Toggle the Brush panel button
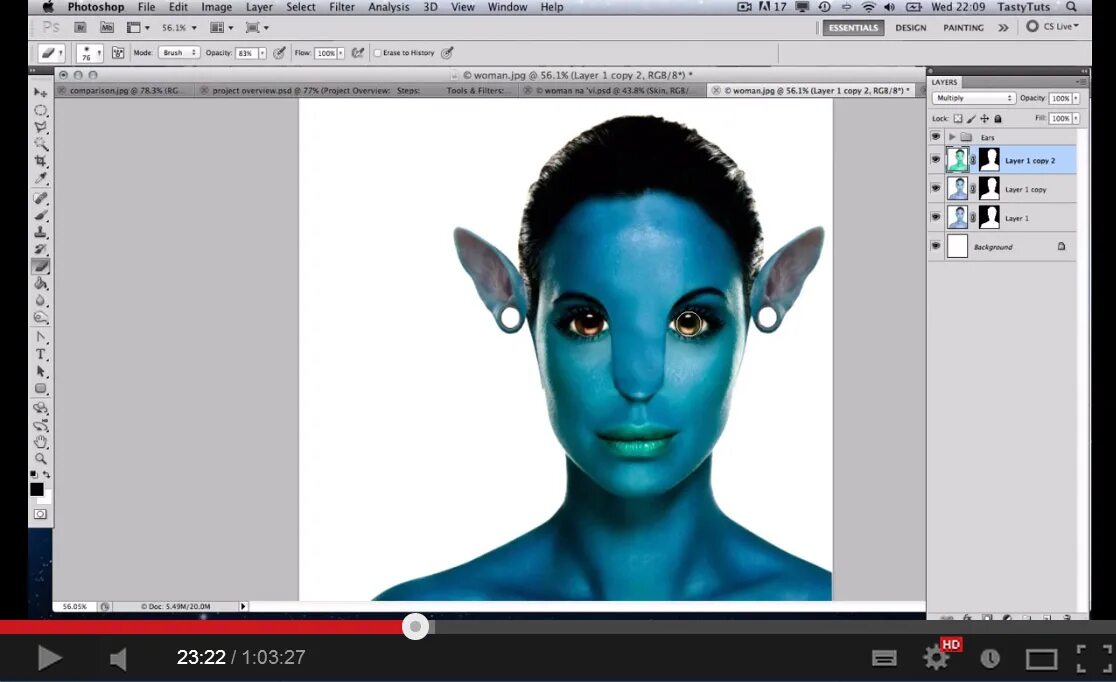 tap(118, 53)
